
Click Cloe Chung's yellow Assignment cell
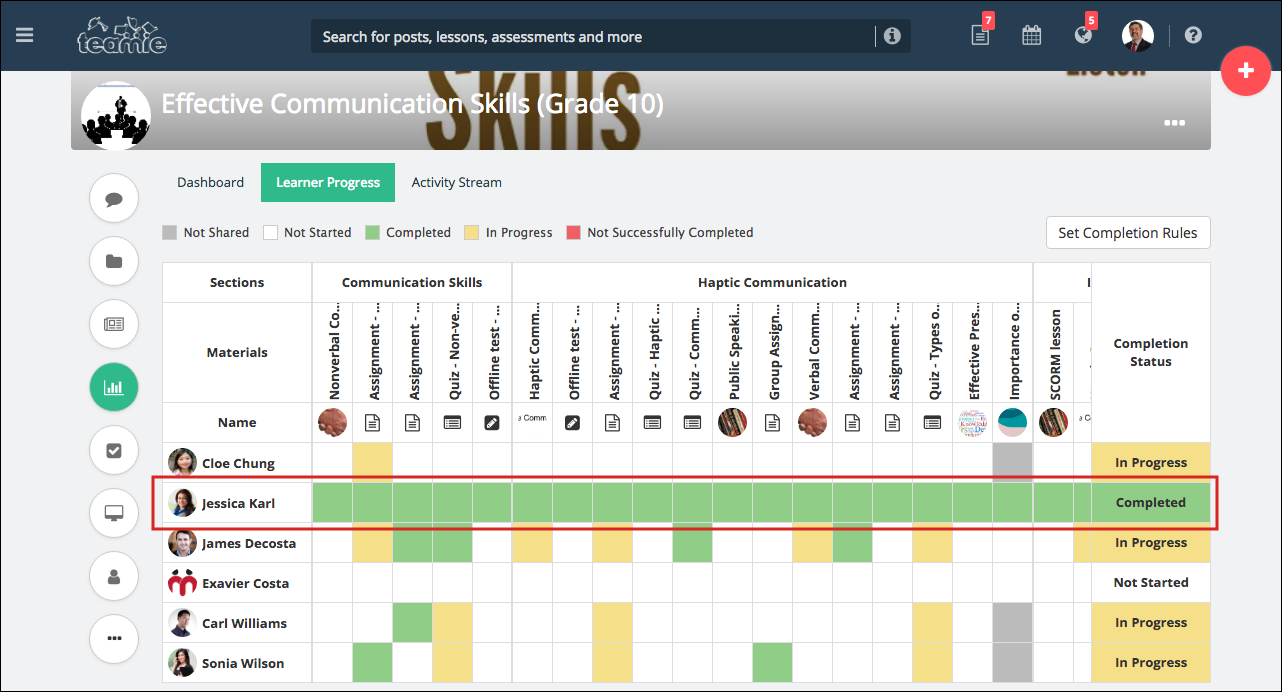pyautogui.click(x=372, y=462)
